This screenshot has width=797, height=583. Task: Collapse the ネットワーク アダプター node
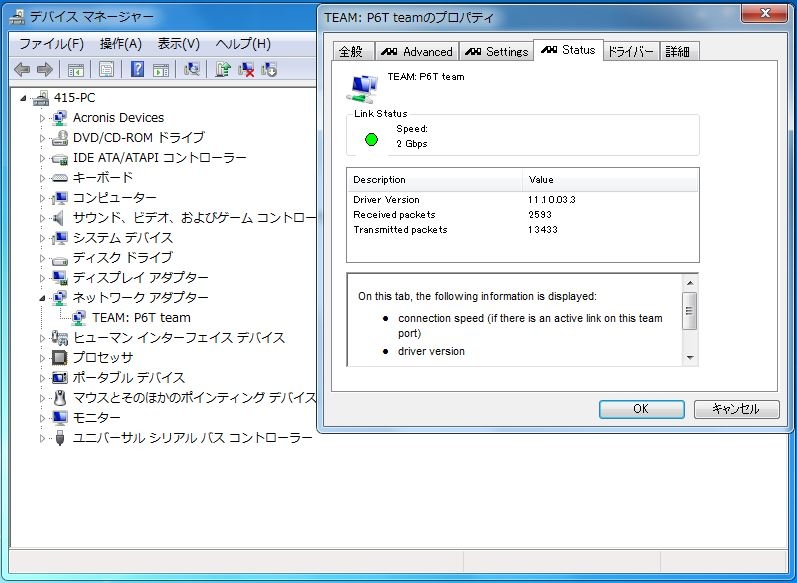coord(43,298)
